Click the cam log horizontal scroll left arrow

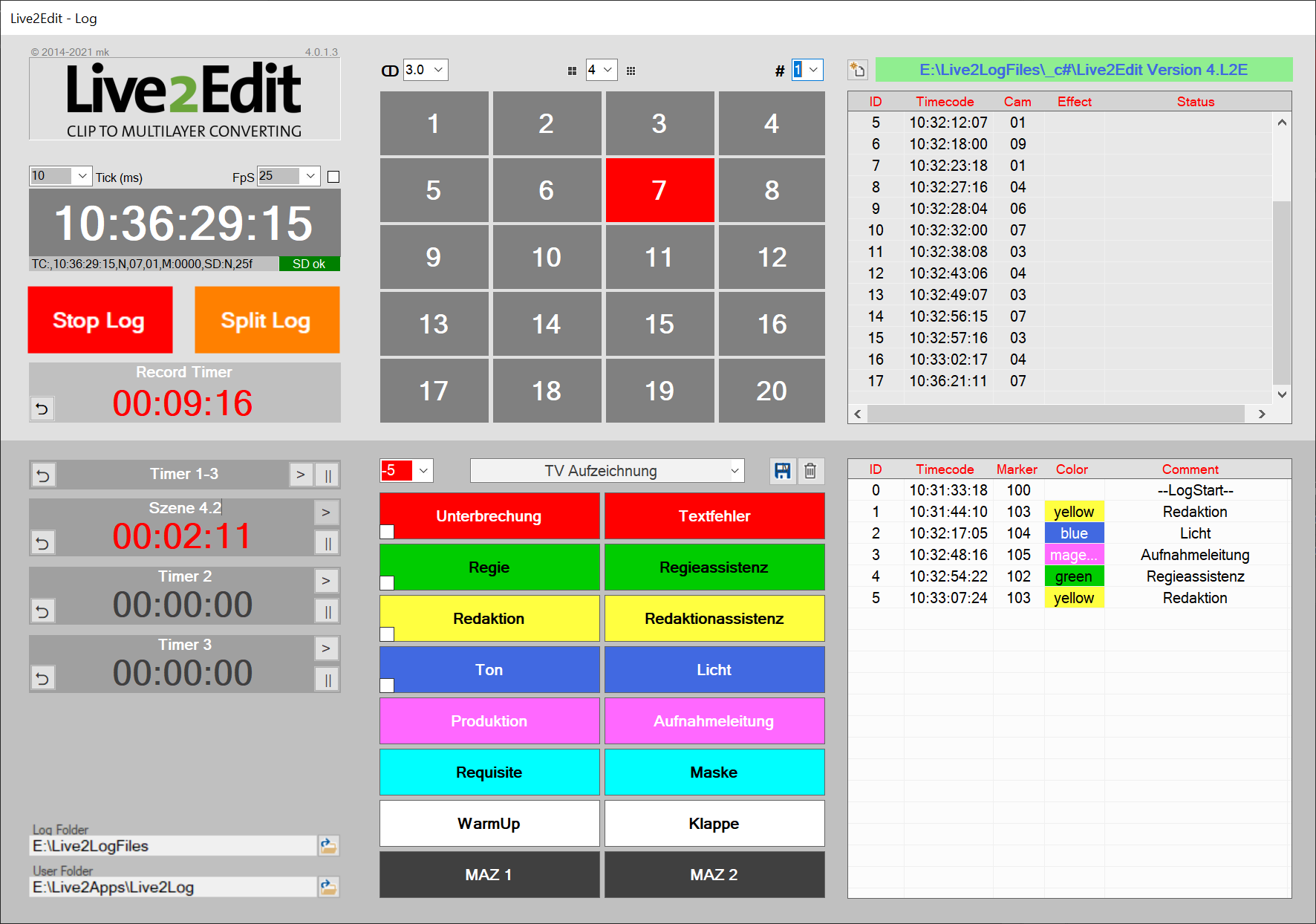tap(858, 414)
